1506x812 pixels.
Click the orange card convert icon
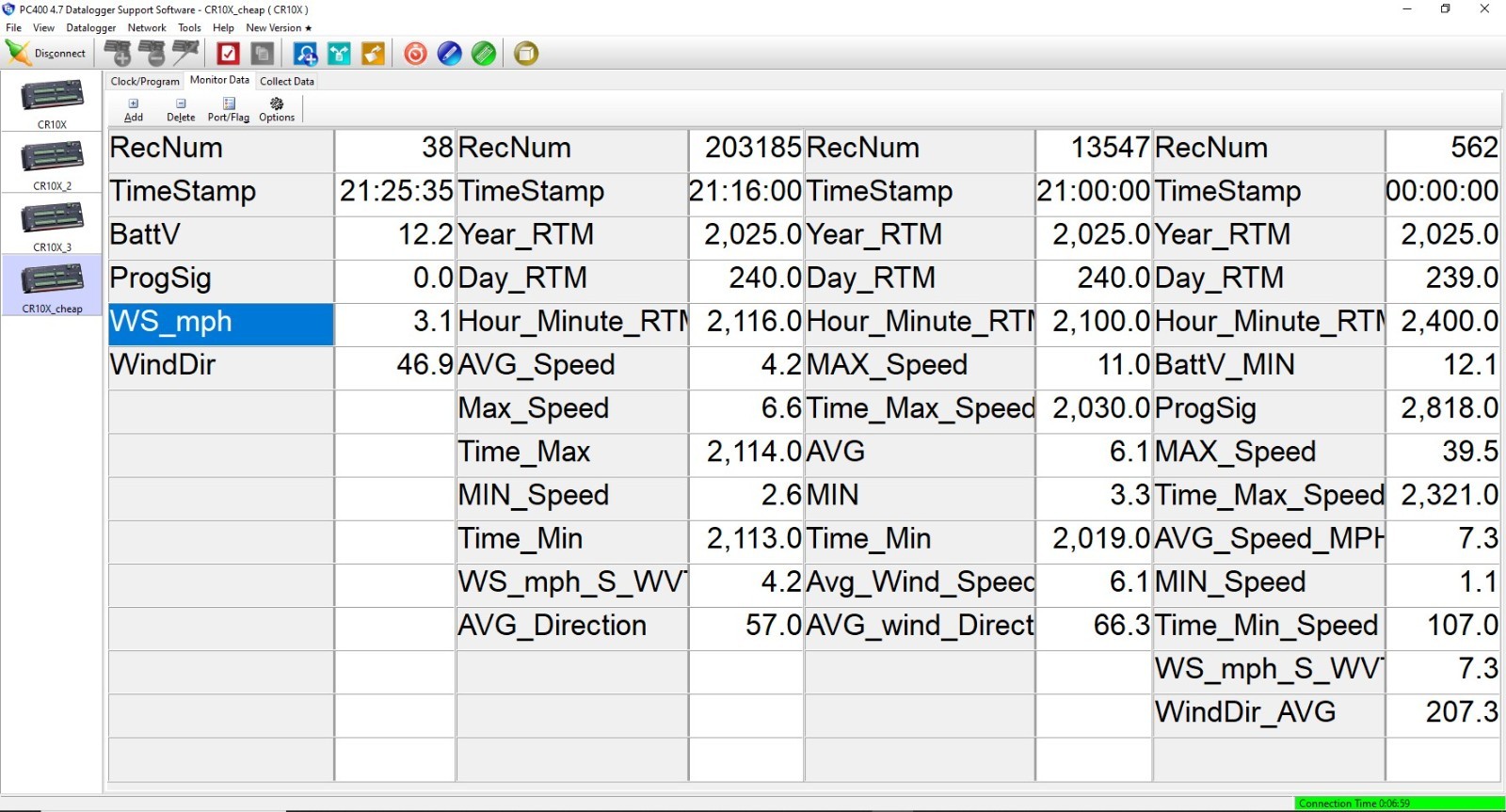point(373,54)
